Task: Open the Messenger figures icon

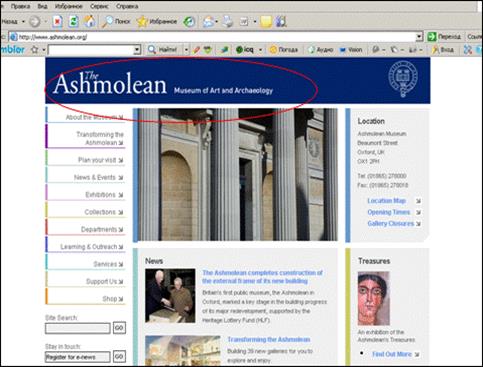Action: 281,22
